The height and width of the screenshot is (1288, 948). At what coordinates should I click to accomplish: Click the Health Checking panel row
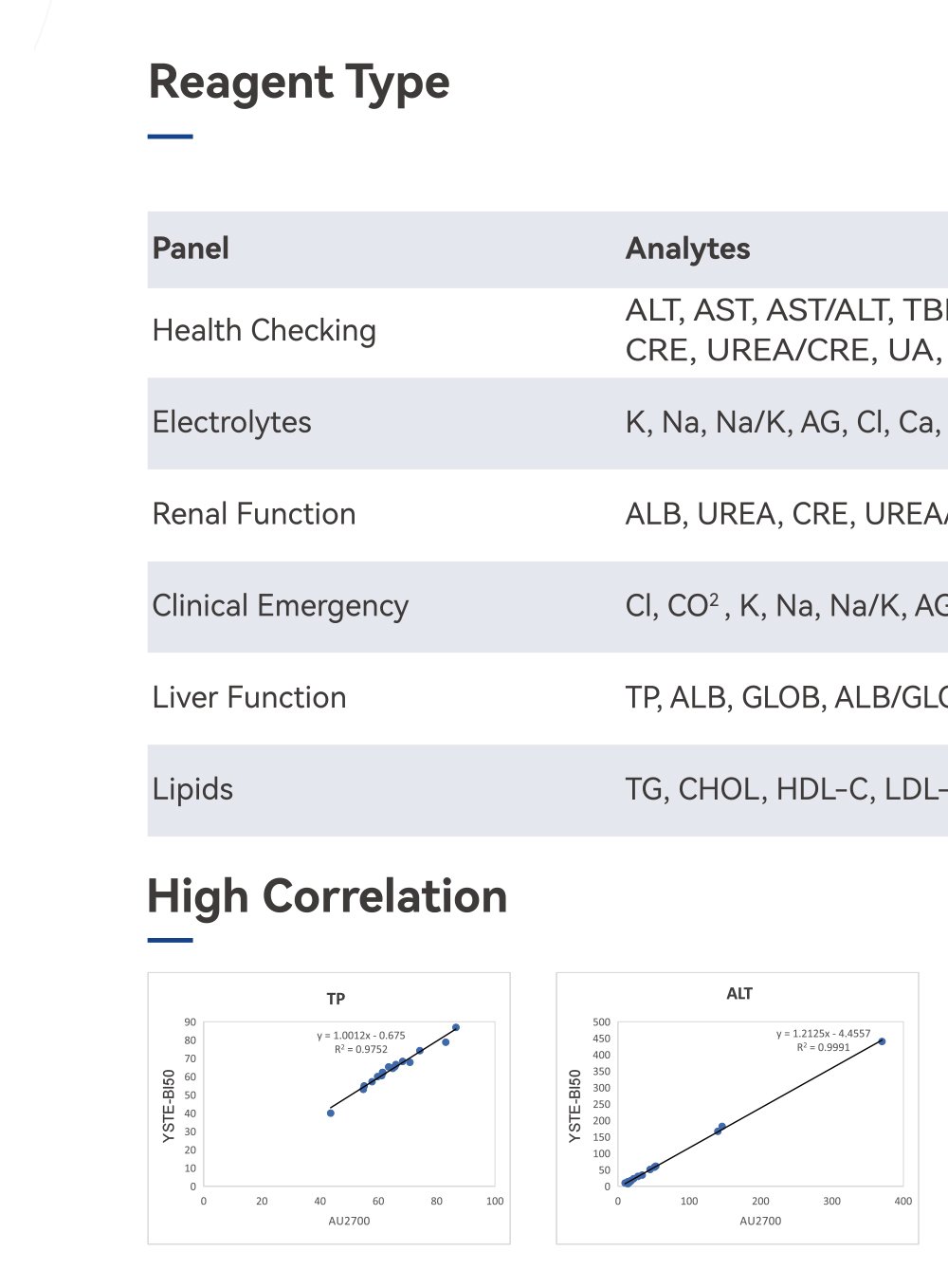[x=264, y=331]
